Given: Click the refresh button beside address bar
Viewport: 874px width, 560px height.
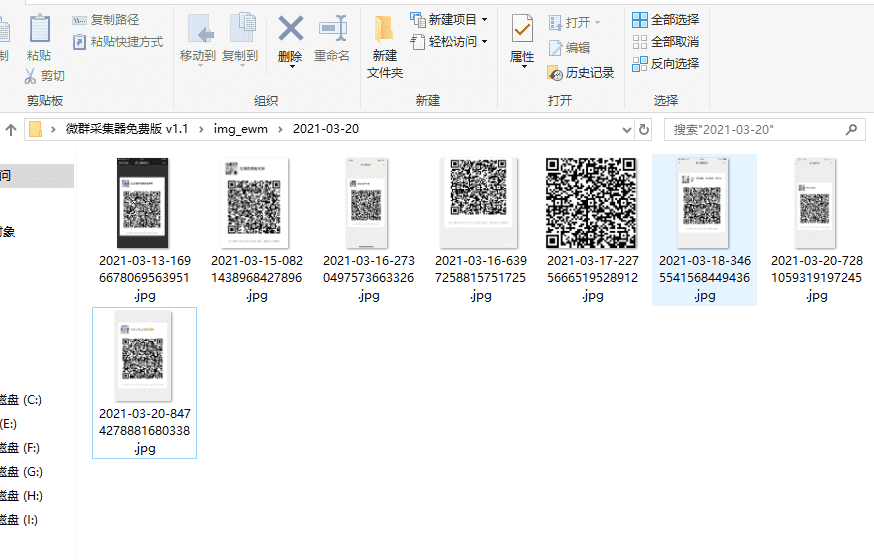Looking at the screenshot, I should click(645, 130).
